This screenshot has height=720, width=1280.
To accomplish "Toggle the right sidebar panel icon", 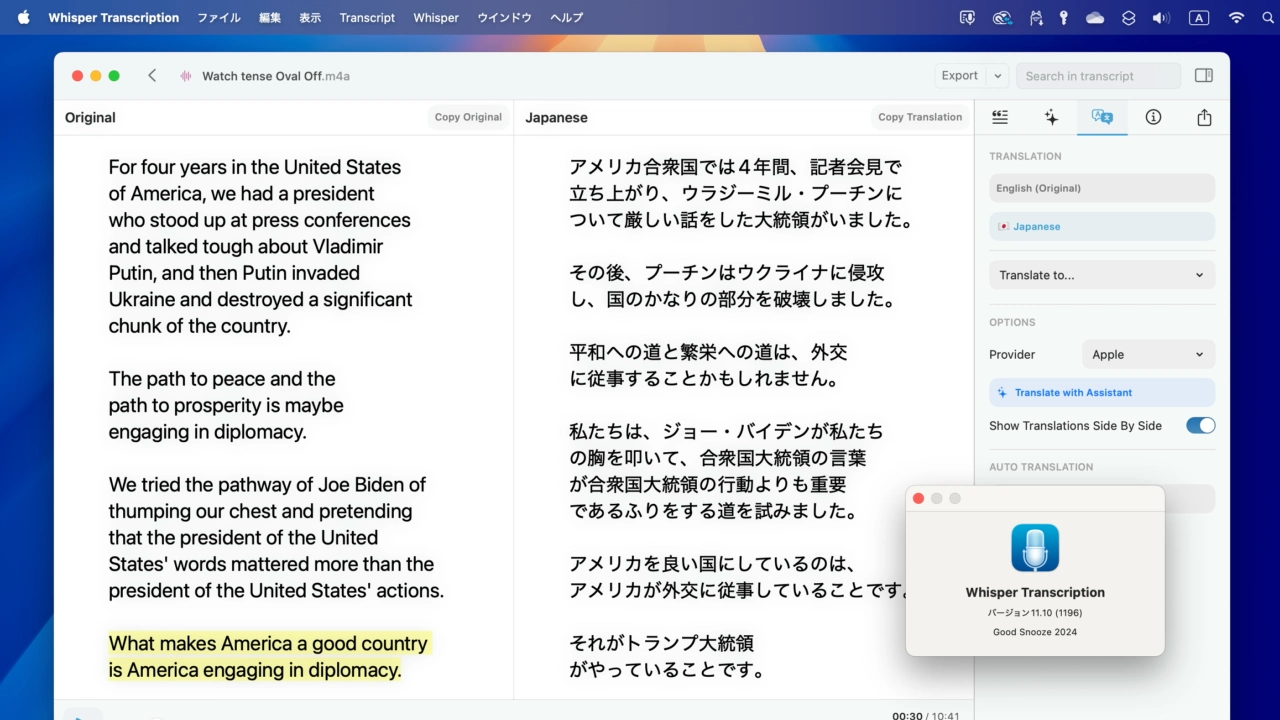I will click(1204, 76).
